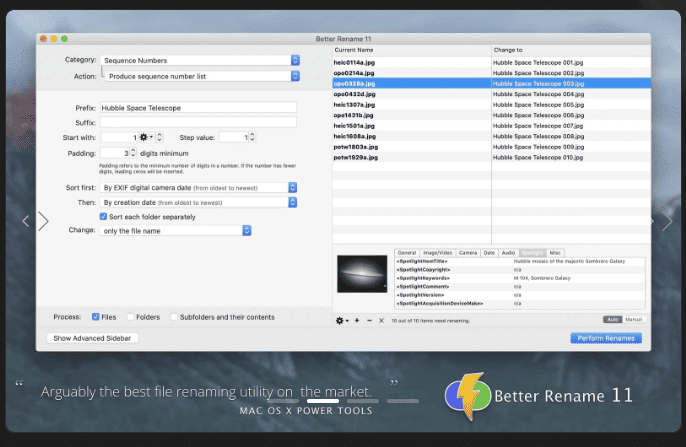This screenshot has height=447, width=686.
Task: Click the Prefix field Hubble Space Telescope
Action: pos(198,108)
